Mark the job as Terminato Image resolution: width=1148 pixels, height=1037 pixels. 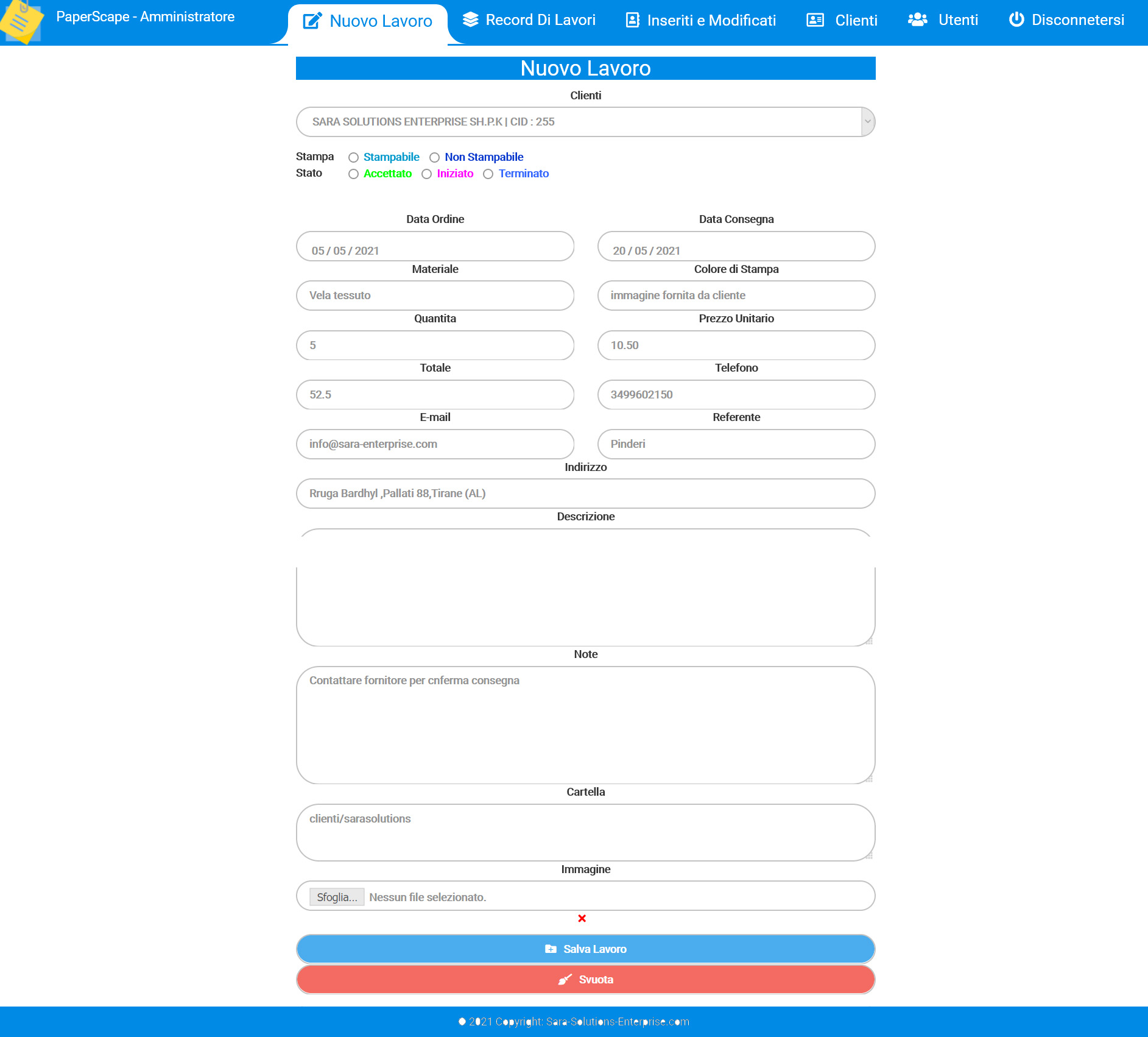tap(488, 174)
